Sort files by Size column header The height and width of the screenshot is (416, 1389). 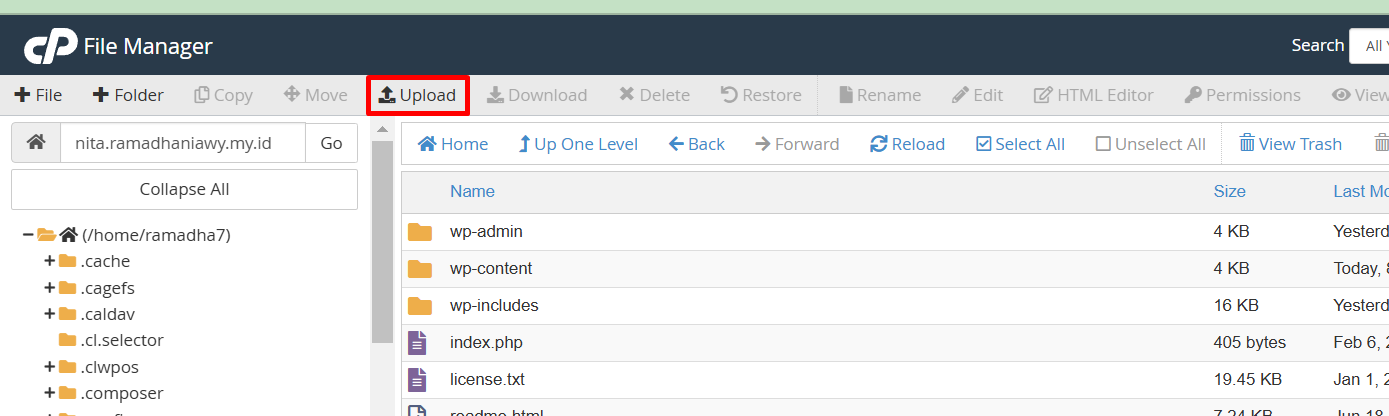point(1229,191)
